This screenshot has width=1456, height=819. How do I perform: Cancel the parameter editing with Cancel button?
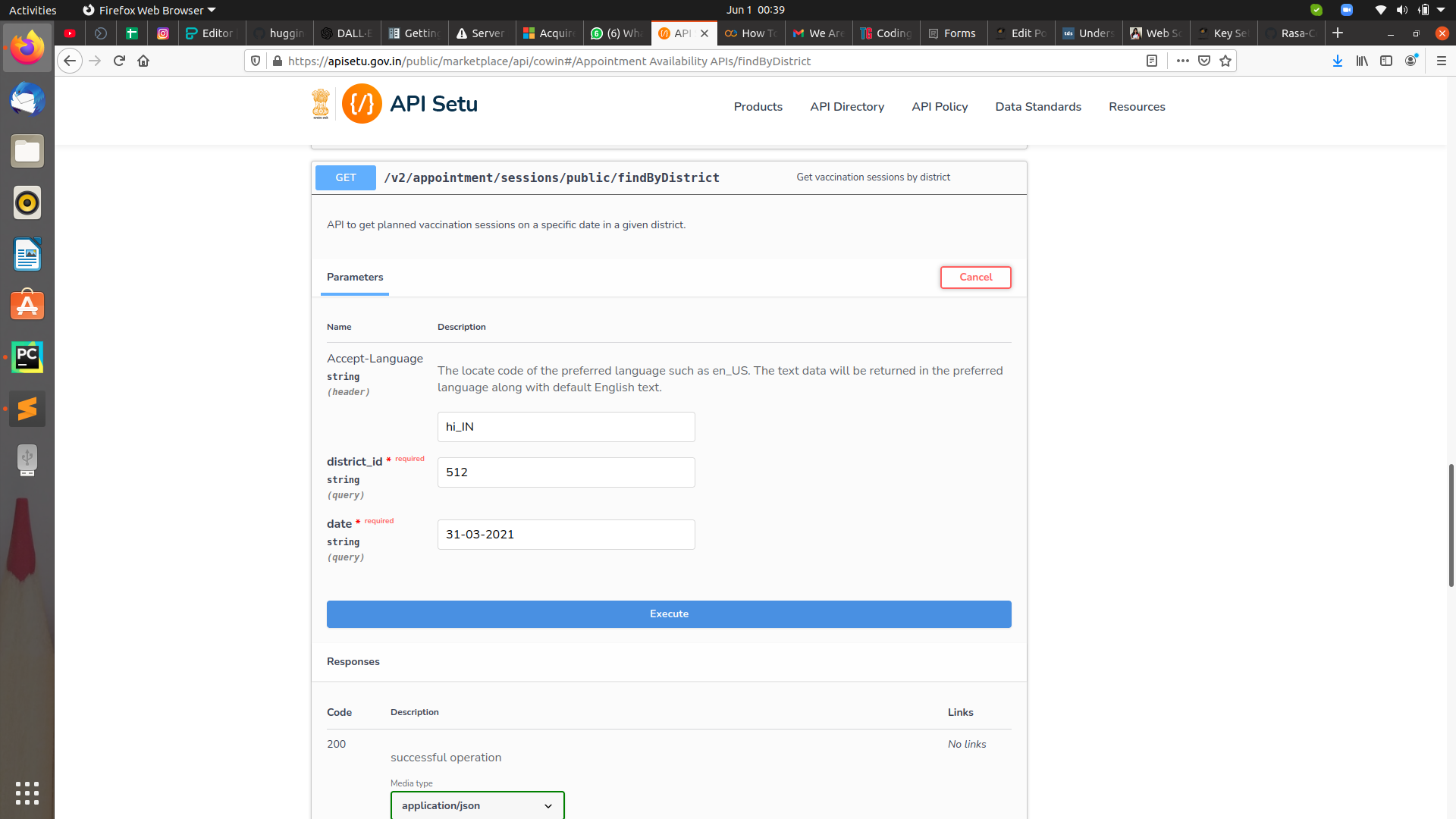click(975, 278)
